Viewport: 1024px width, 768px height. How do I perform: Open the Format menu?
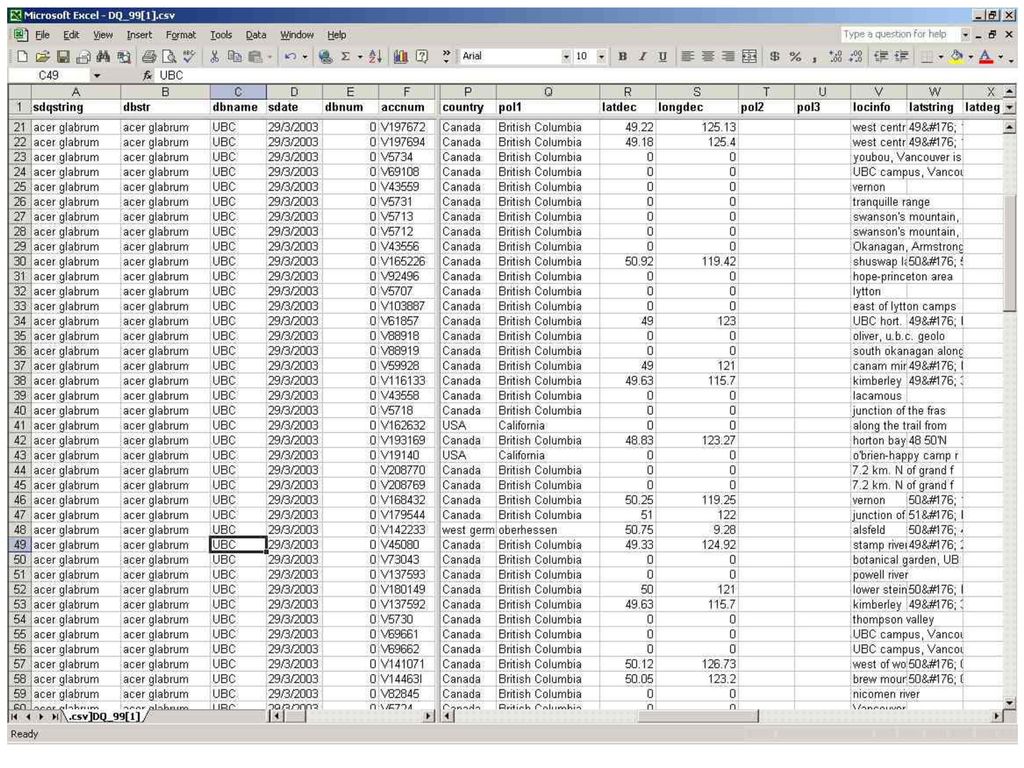click(181, 35)
